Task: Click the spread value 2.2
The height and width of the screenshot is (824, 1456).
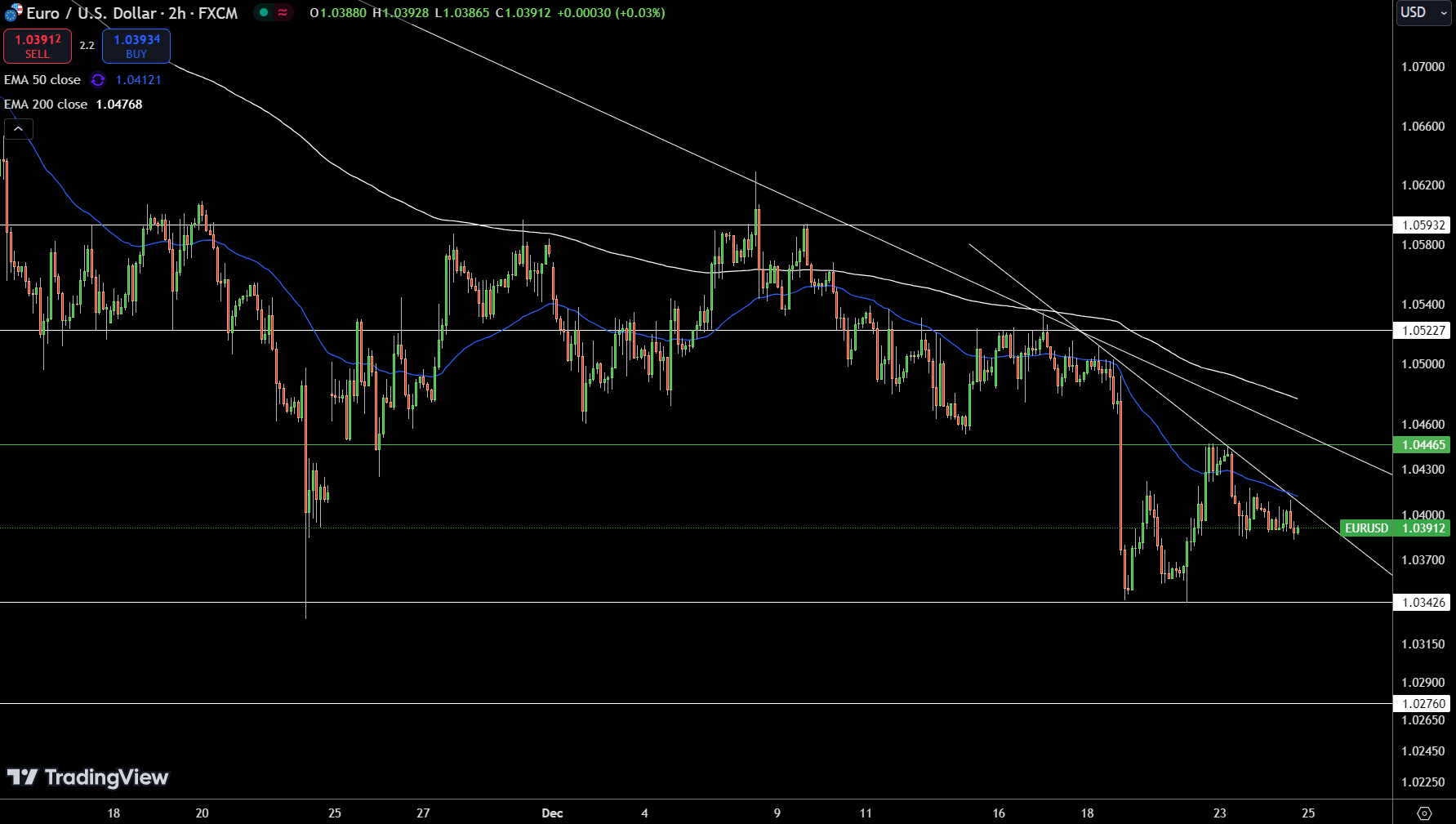Action: [x=87, y=46]
